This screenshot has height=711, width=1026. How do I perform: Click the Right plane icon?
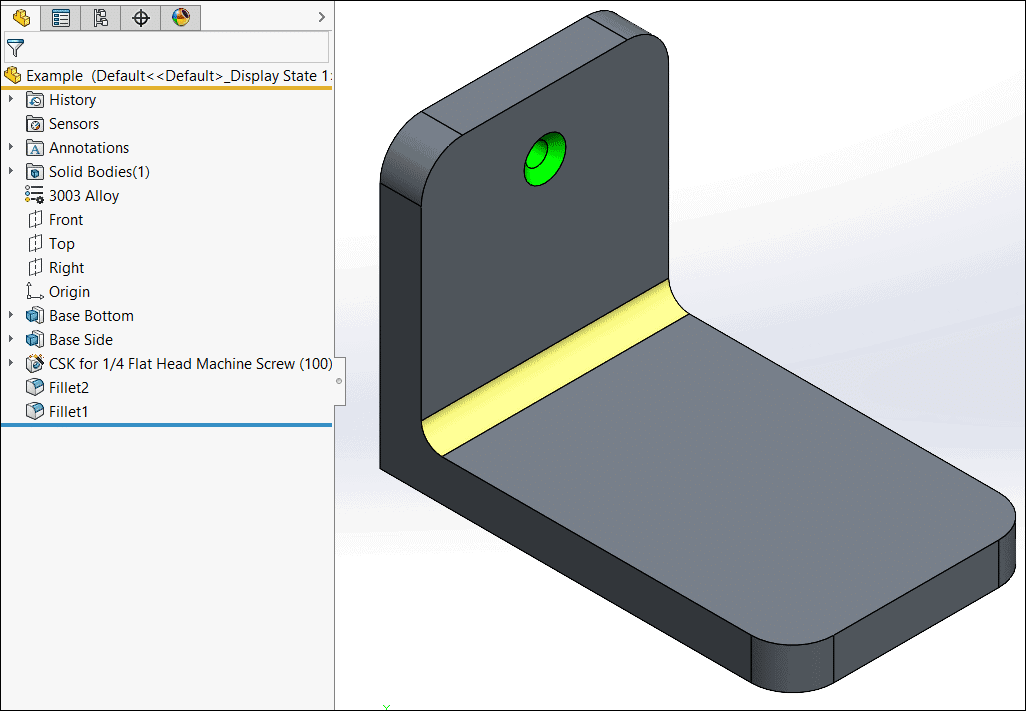pos(35,268)
